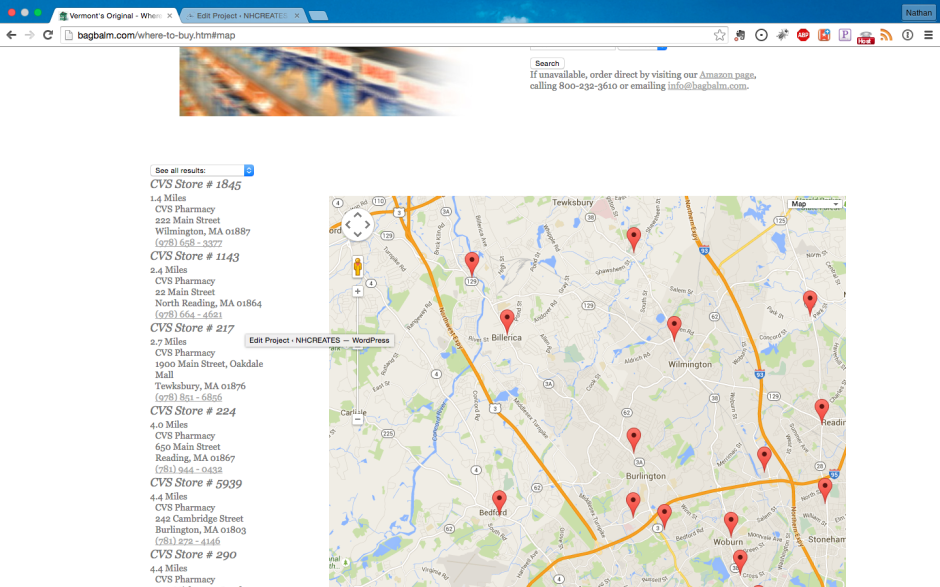940x587 pixels.
Task: Click the map marker at Billerica
Action: [x=507, y=321]
